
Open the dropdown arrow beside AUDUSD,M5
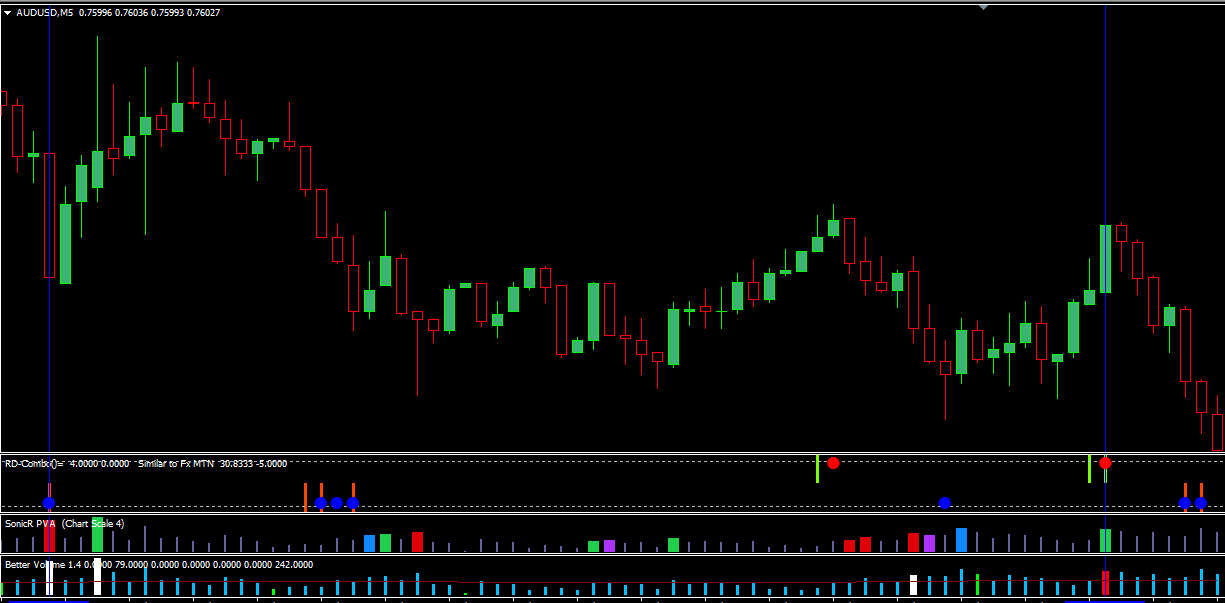pyautogui.click(x=7, y=13)
